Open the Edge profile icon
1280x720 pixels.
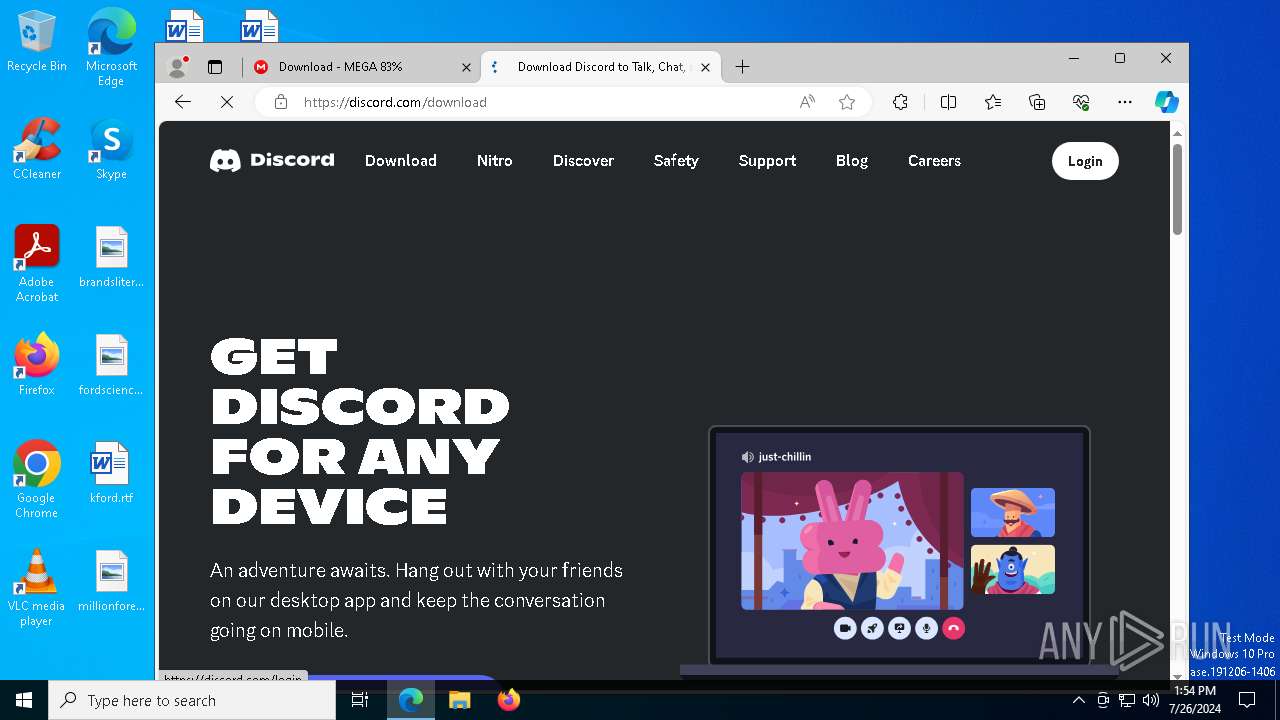(x=178, y=67)
